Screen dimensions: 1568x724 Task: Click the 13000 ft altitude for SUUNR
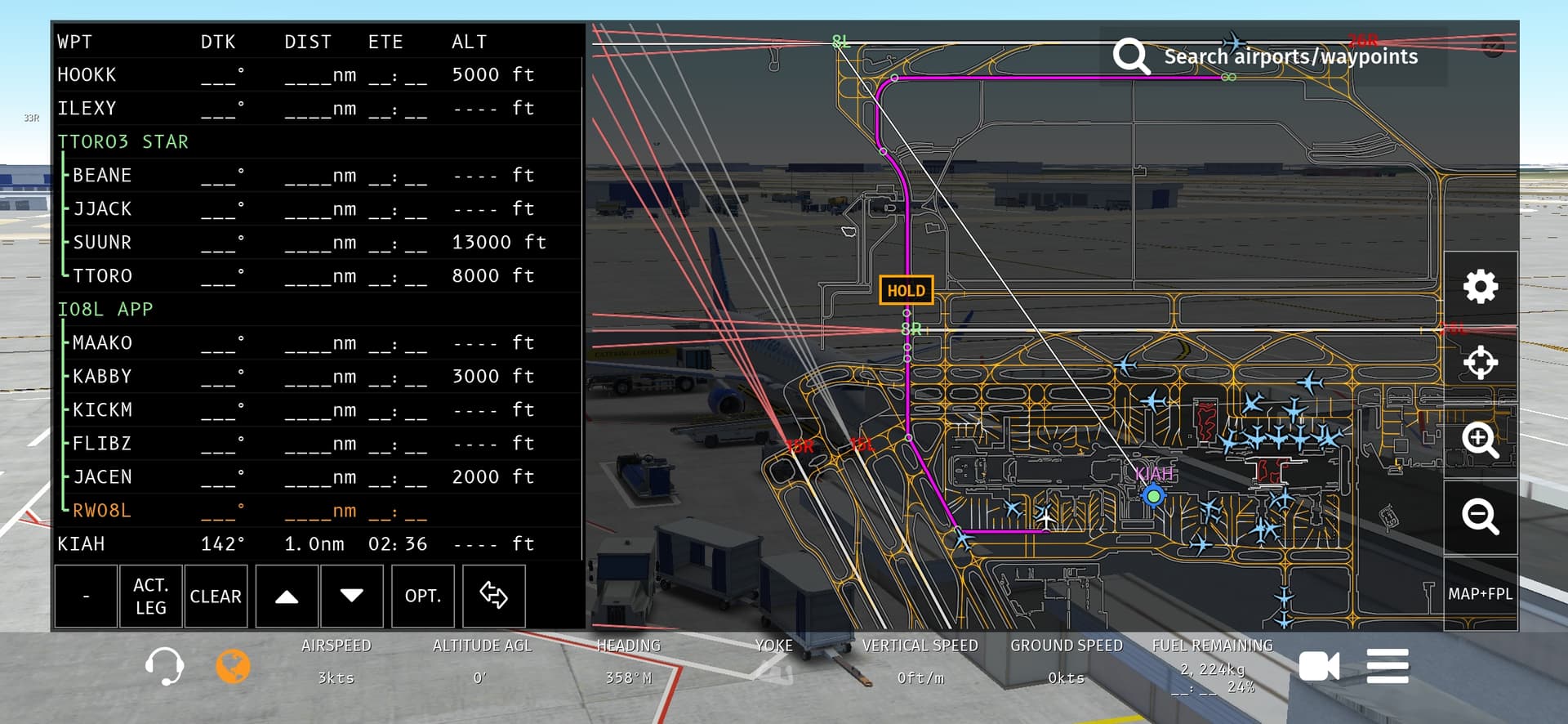(499, 243)
